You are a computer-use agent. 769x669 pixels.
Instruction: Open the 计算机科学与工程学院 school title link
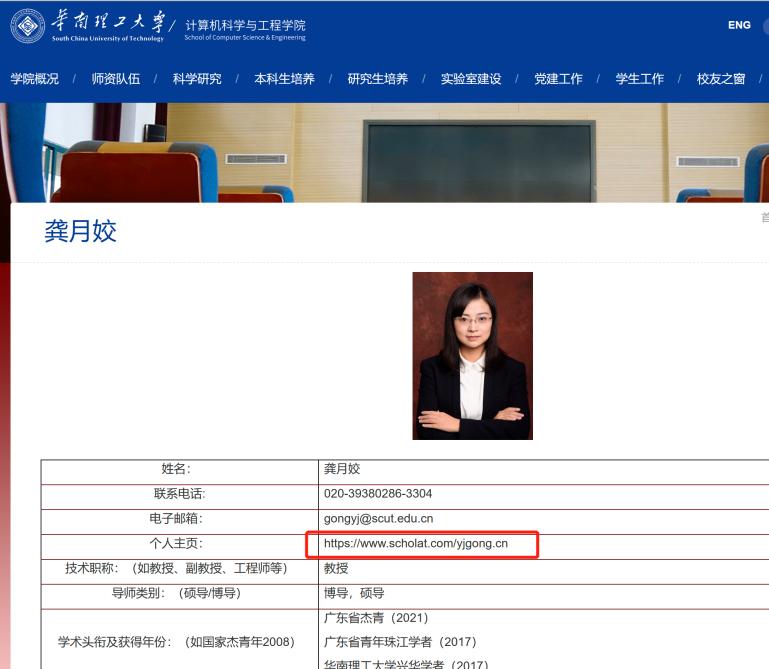pyautogui.click(x=245, y=26)
